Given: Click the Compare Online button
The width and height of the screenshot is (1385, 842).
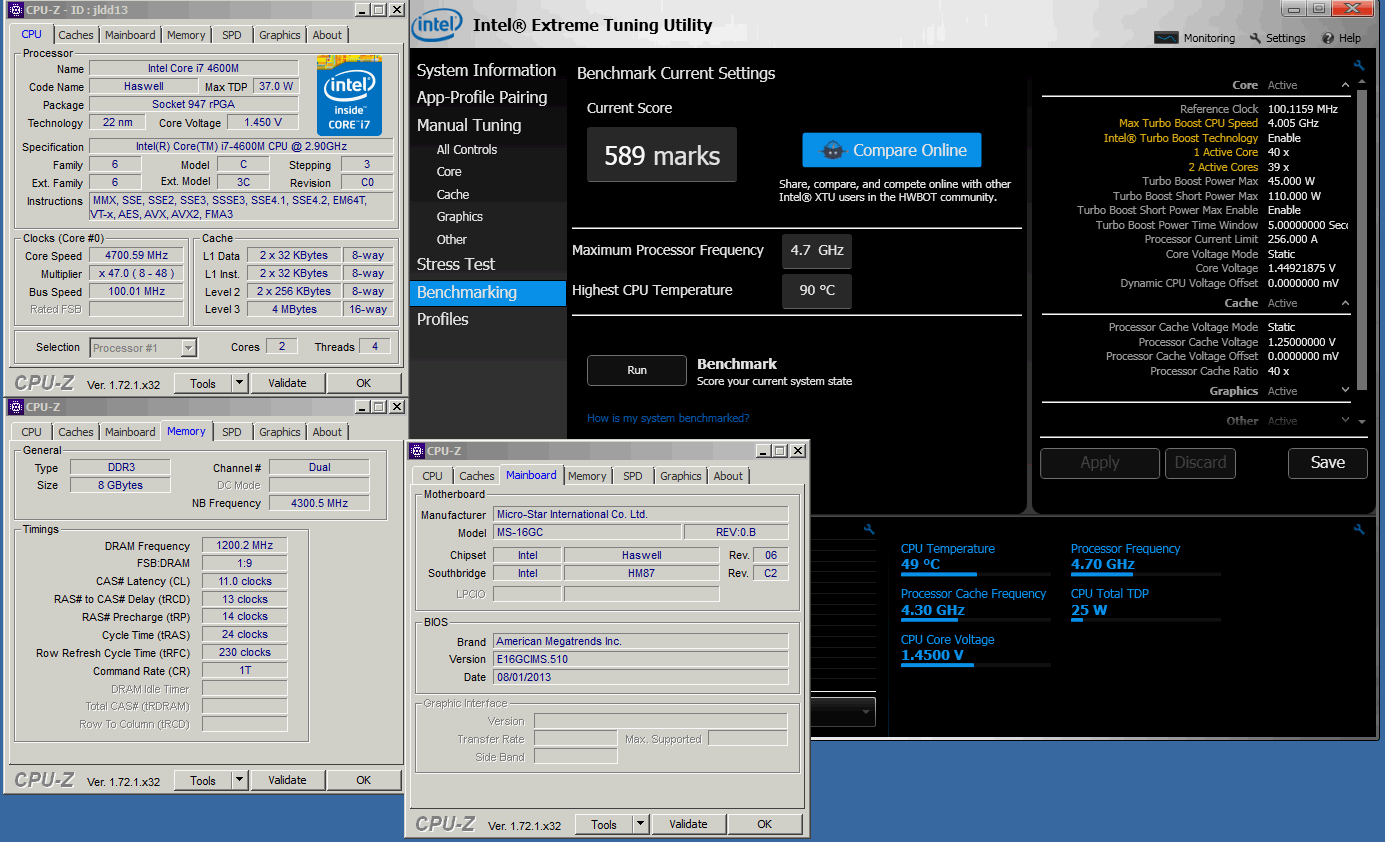Looking at the screenshot, I should (892, 150).
